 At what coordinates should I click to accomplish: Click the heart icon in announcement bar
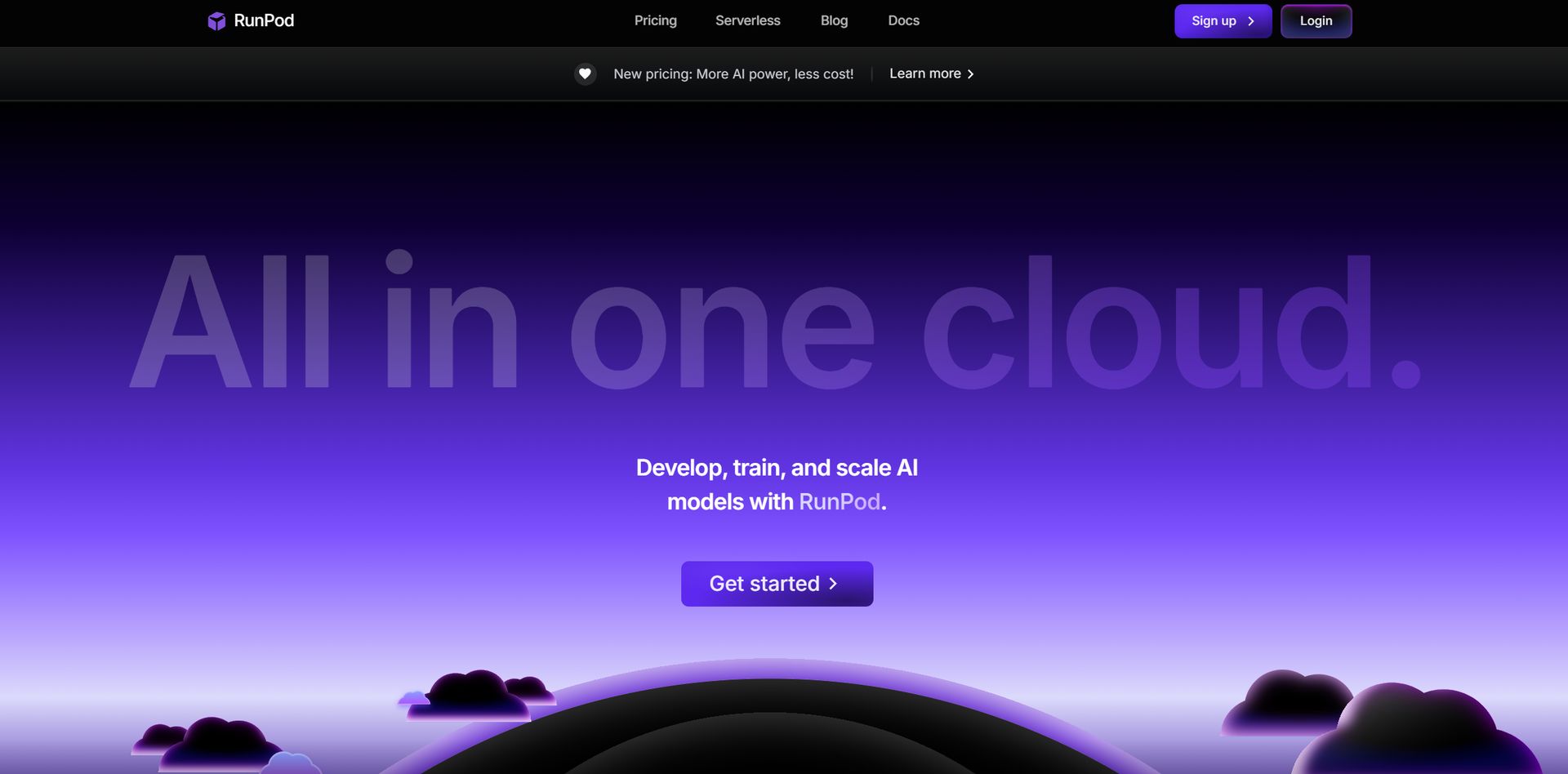click(585, 74)
